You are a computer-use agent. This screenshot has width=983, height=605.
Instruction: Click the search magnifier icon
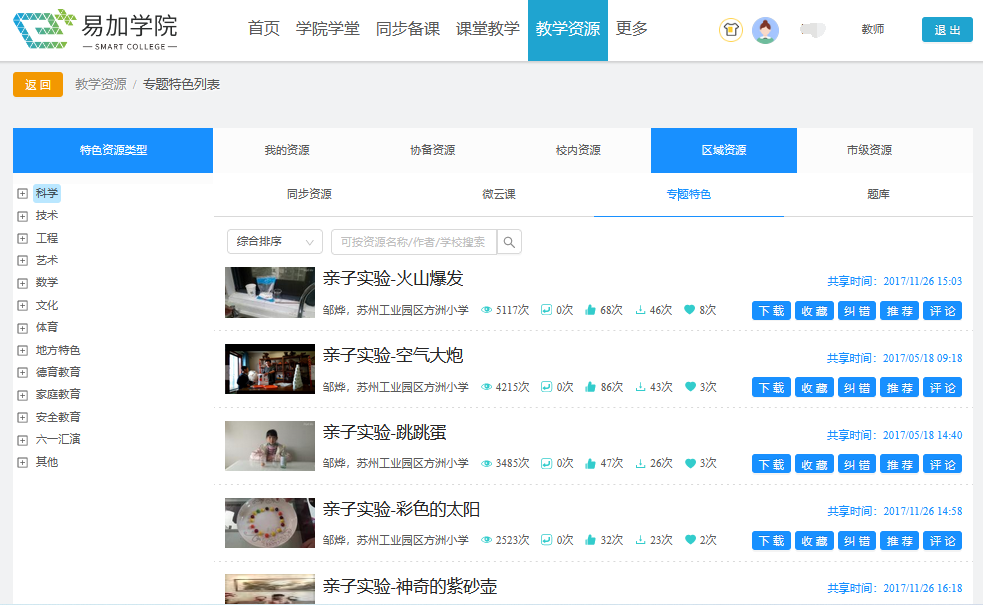point(509,242)
